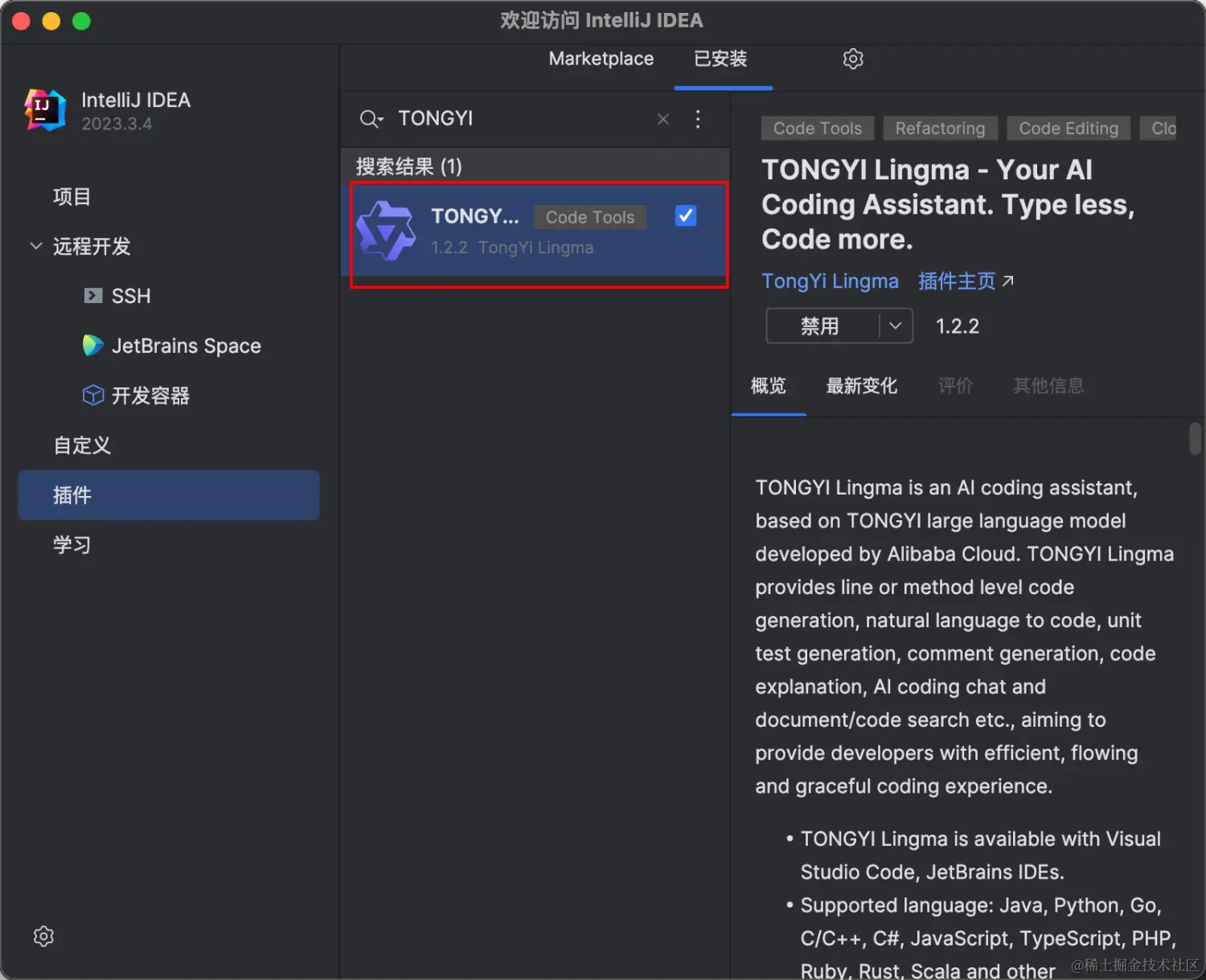Click into the plugin search field with TONGYI

coord(523,119)
